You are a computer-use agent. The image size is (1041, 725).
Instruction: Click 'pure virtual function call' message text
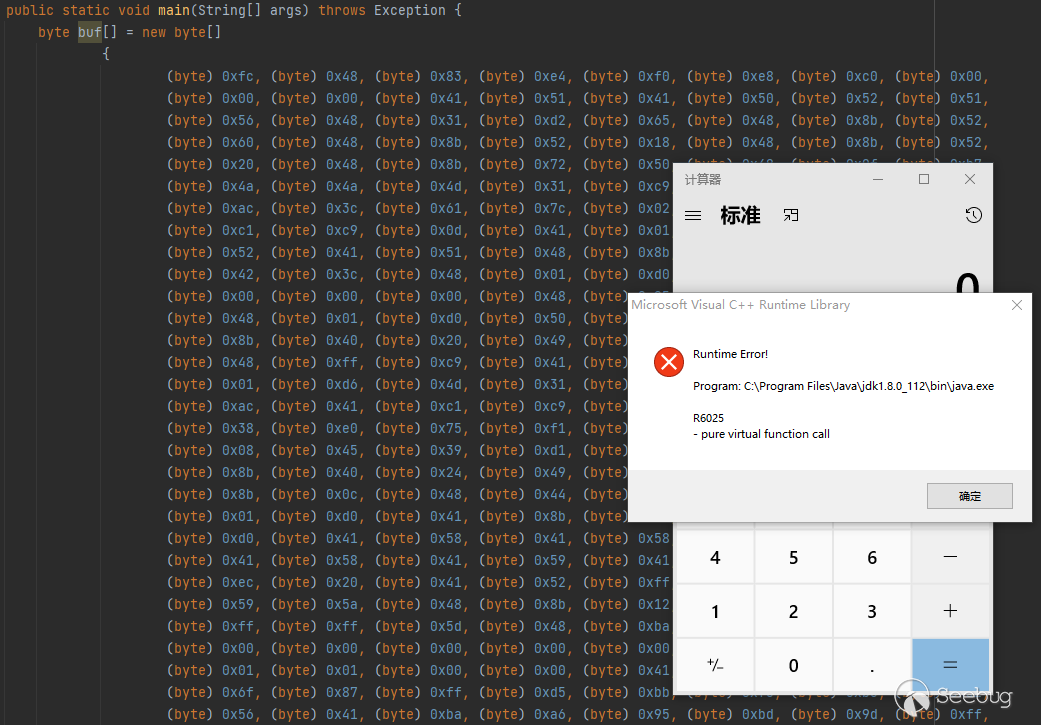click(765, 434)
